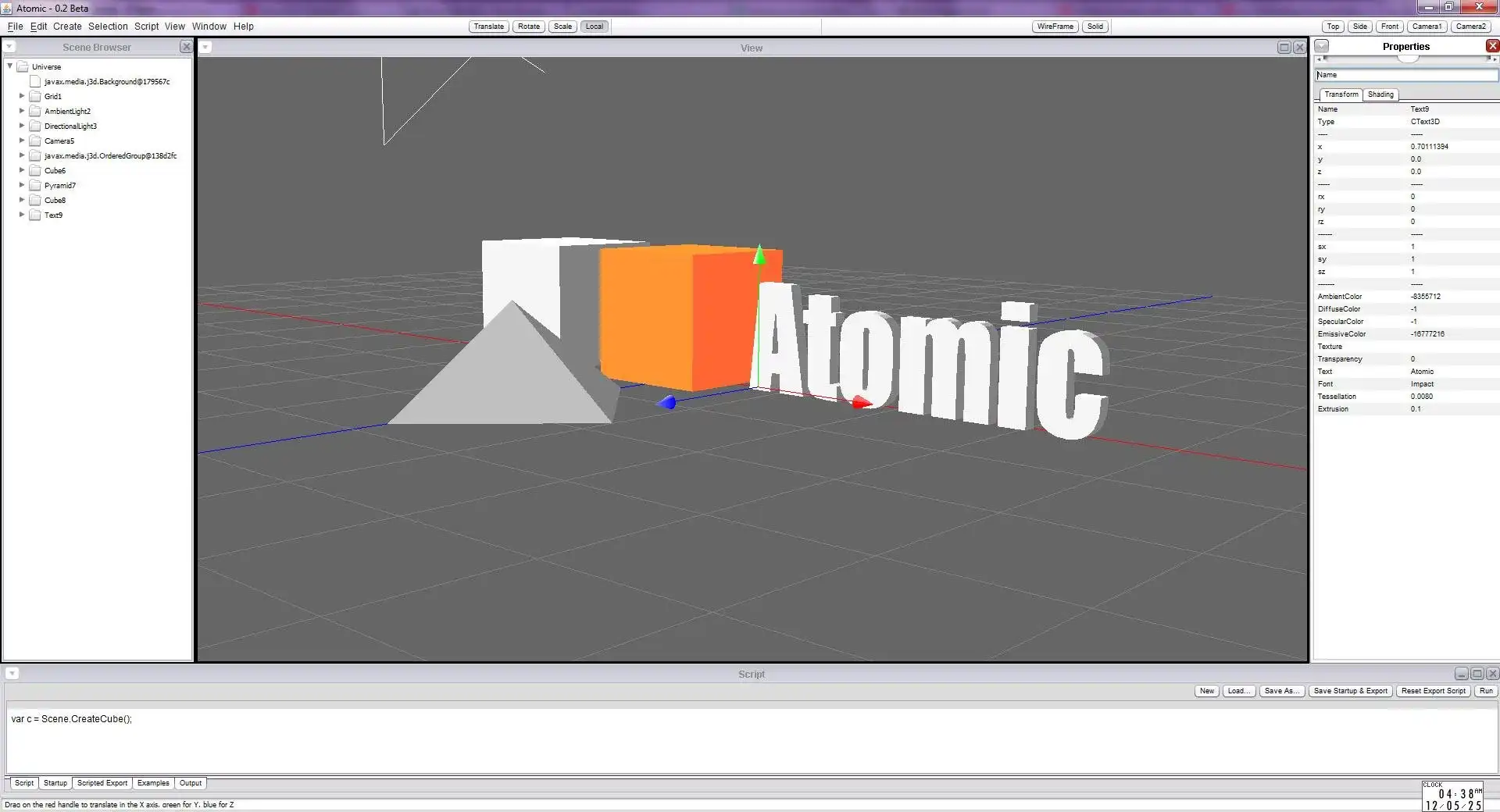The height and width of the screenshot is (812, 1500).
Task: Maximize the Script panel
Action: [x=1477, y=674]
